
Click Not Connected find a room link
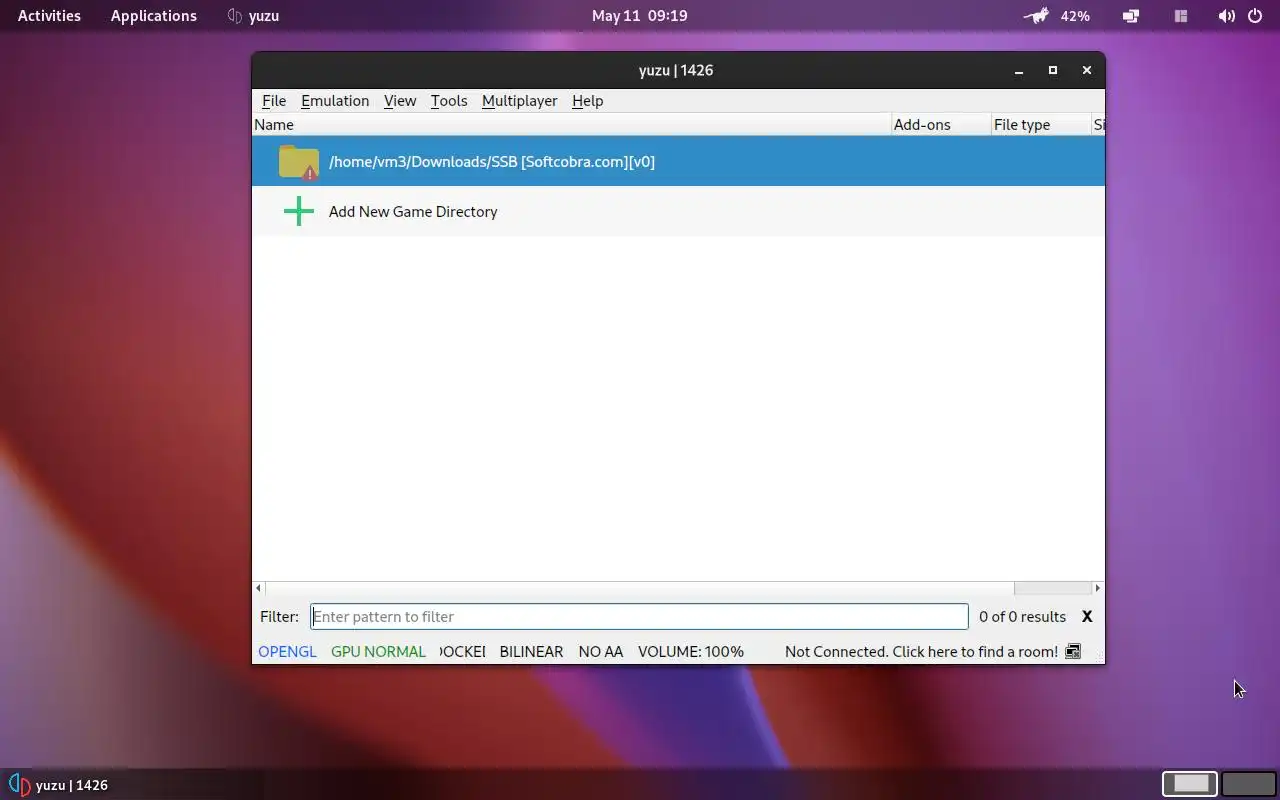click(921, 652)
